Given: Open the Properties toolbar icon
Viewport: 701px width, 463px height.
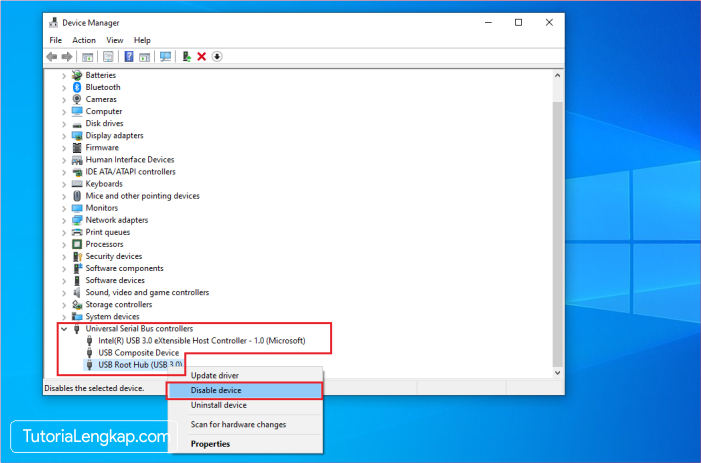Looking at the screenshot, I should [108, 57].
